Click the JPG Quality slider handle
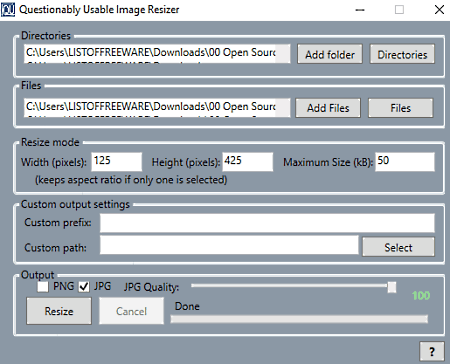The width and height of the screenshot is (450, 364). [x=392, y=287]
